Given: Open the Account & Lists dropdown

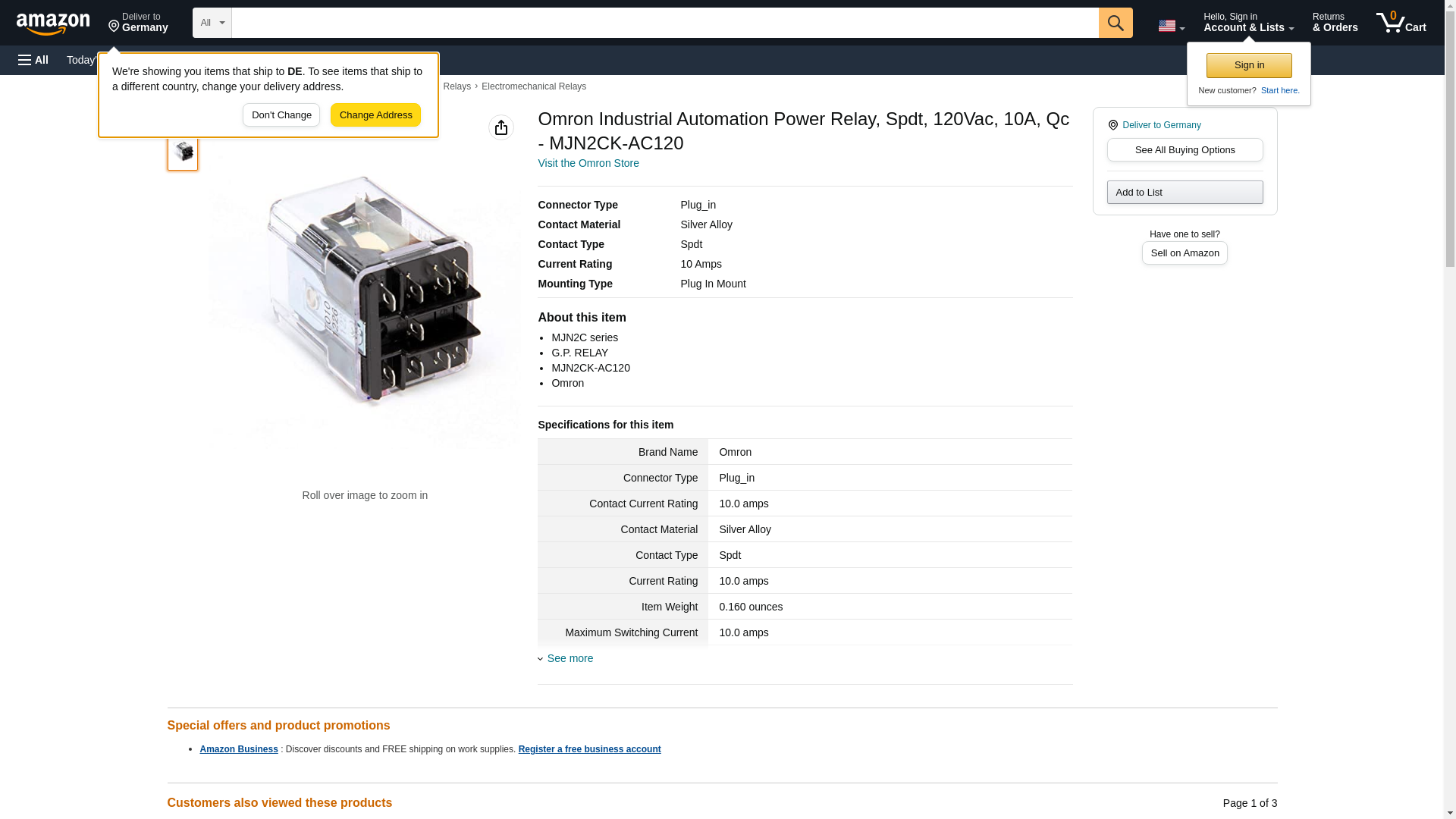Looking at the screenshot, I should click(x=1247, y=23).
